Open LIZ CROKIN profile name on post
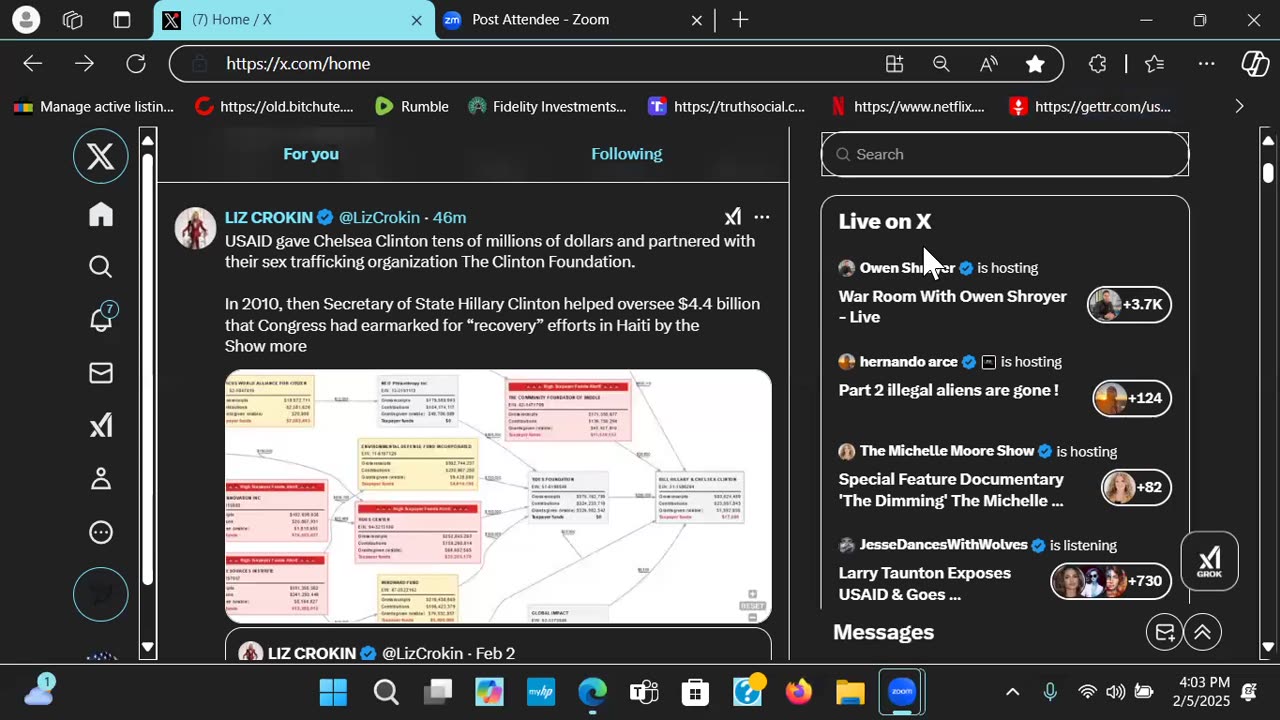Viewport: 1280px width, 720px height. coord(268,217)
